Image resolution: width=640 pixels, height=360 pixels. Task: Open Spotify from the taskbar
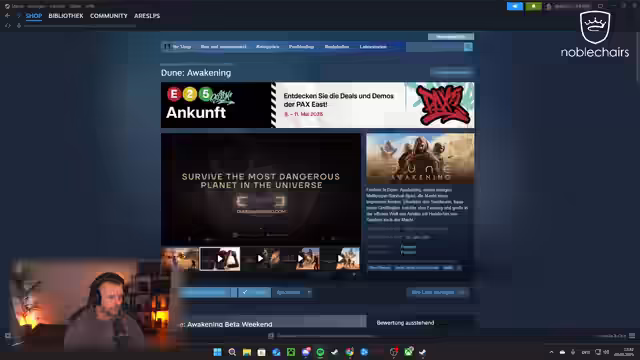[320, 352]
